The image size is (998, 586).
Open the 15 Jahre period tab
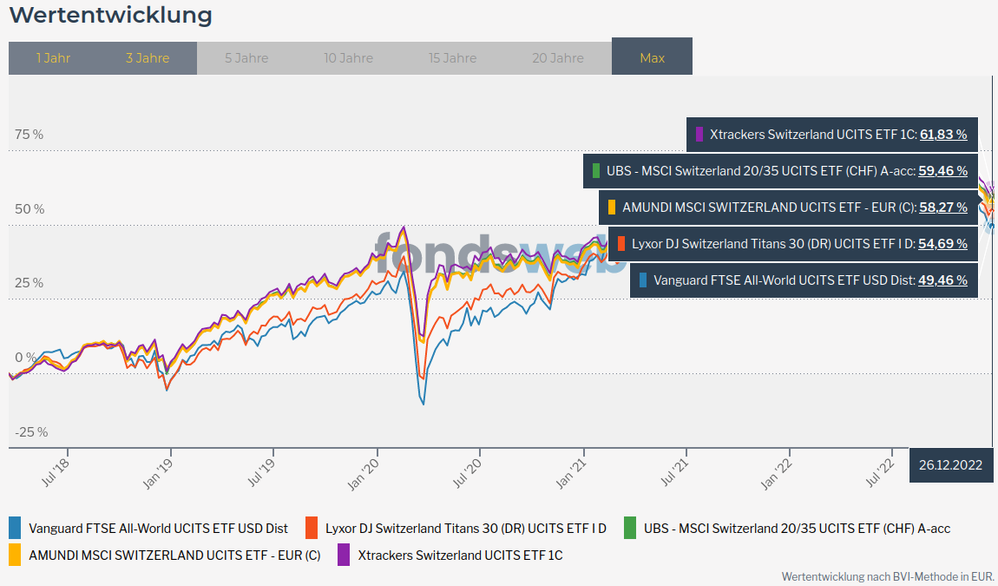point(452,58)
